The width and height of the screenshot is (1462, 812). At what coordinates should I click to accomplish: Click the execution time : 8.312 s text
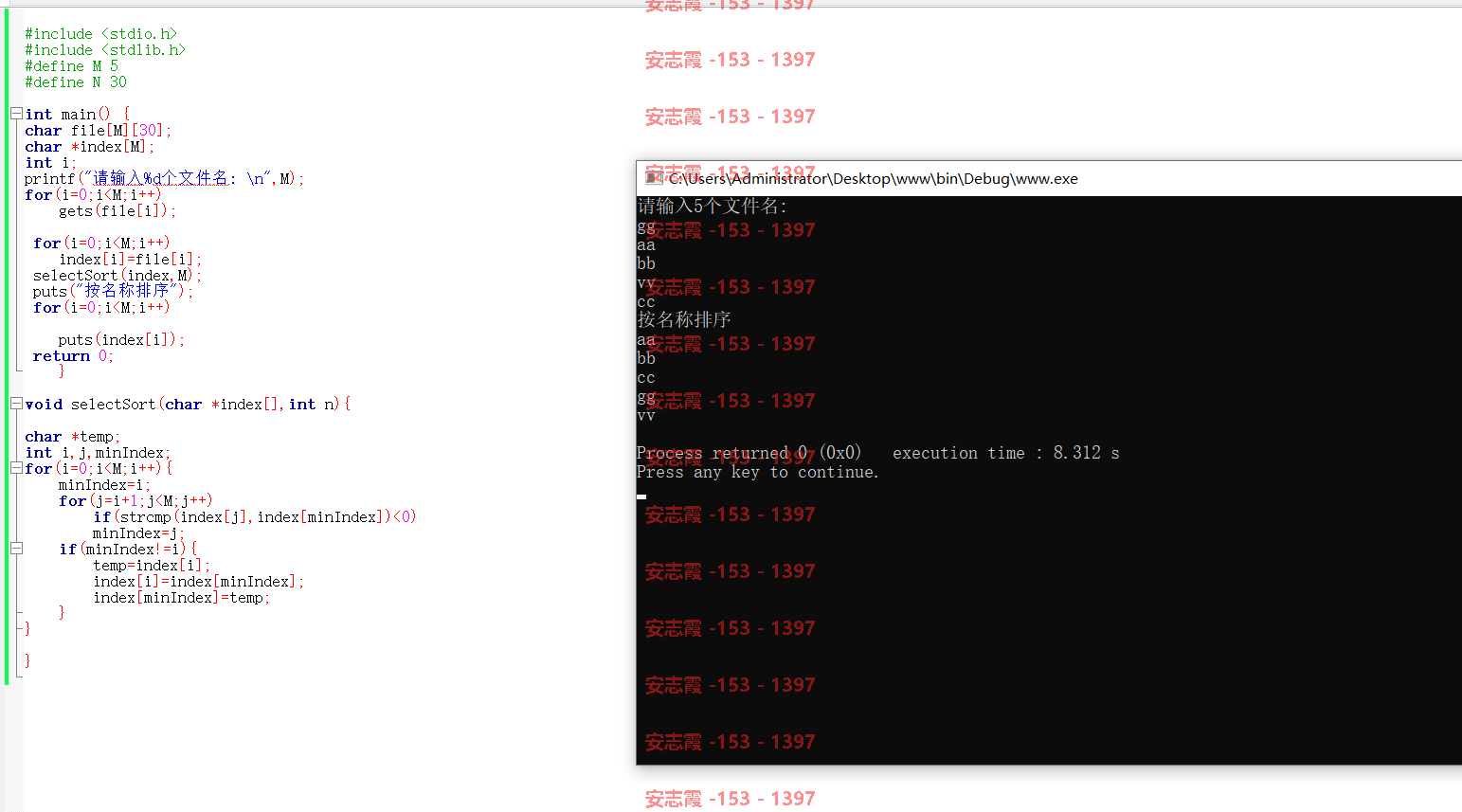pos(1006,453)
